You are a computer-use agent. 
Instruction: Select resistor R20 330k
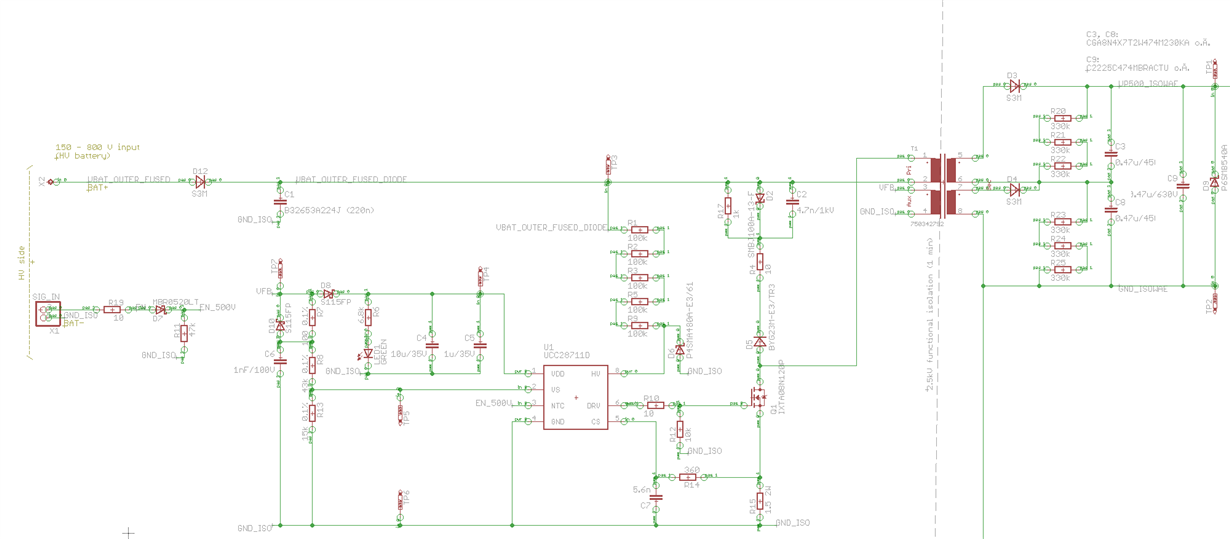coord(1062,118)
